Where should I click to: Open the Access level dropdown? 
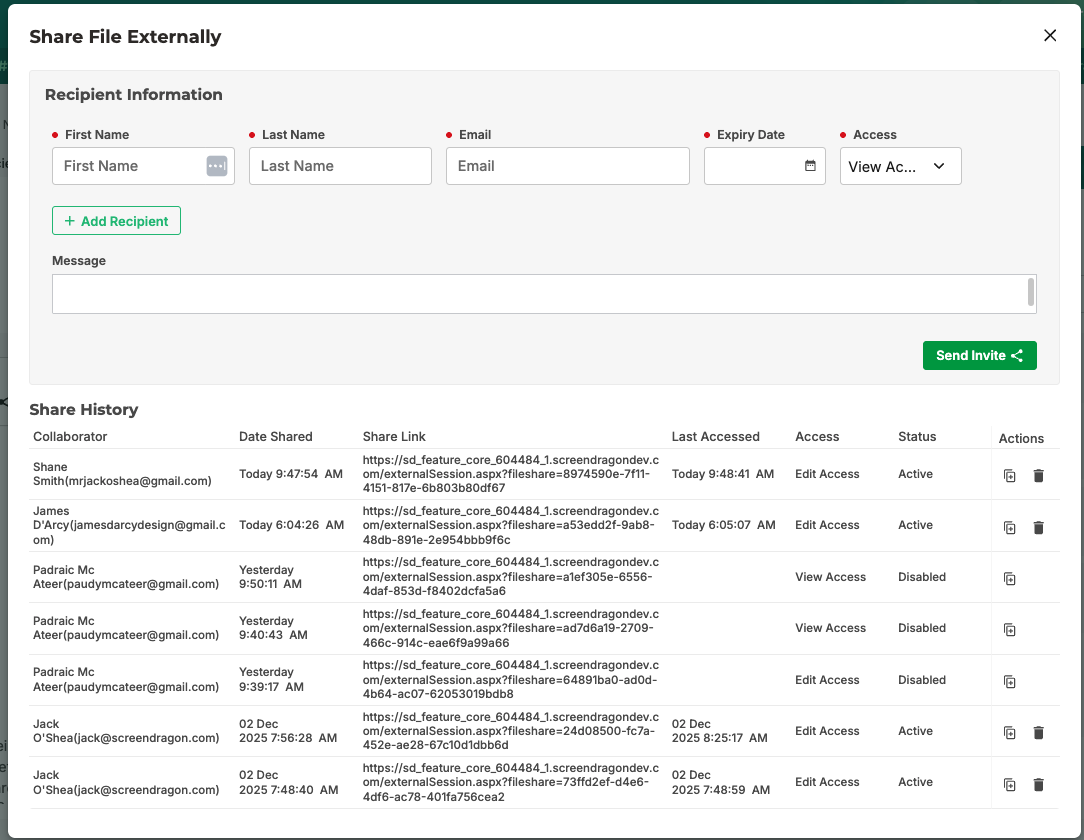coord(901,166)
